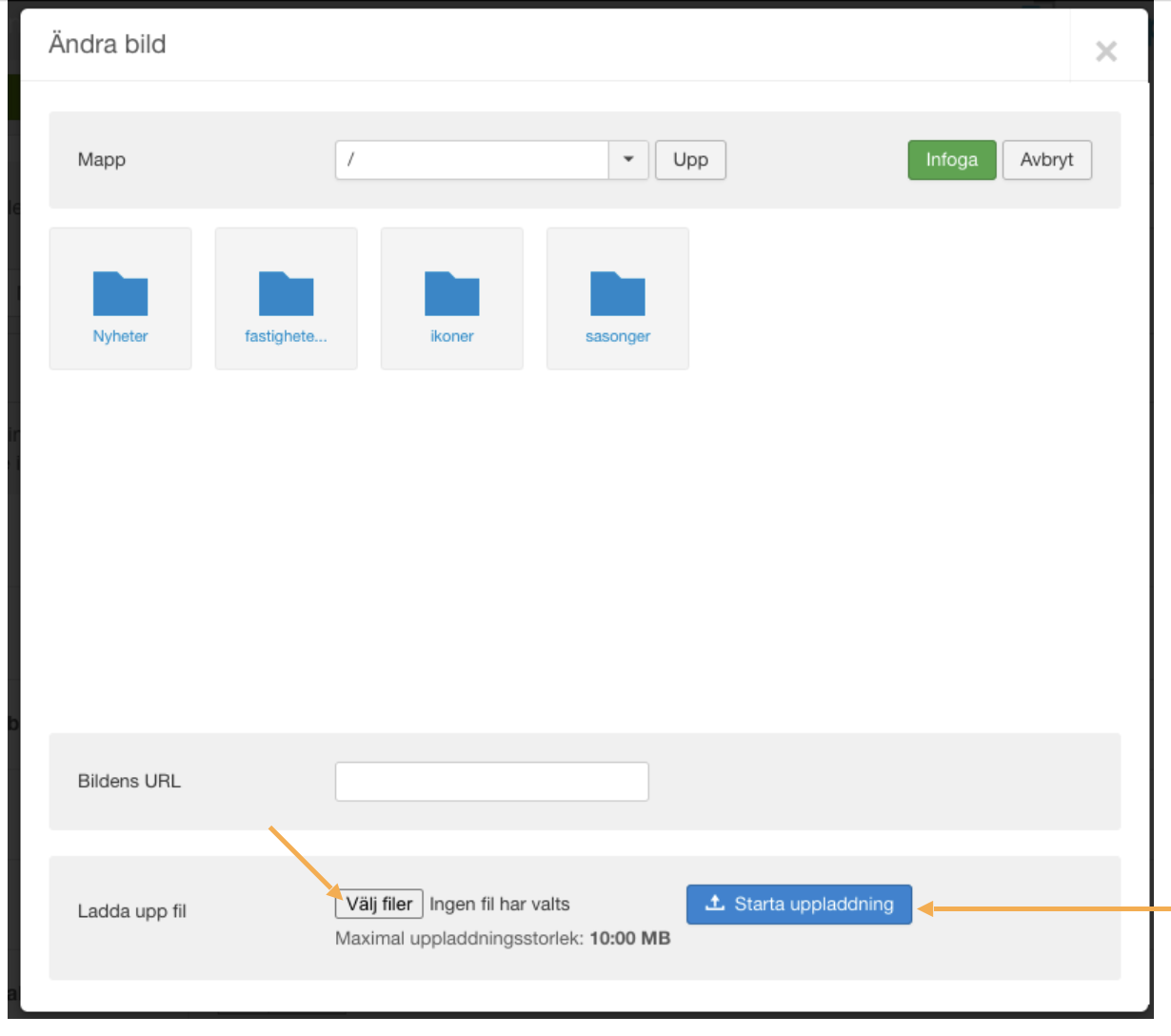Choose files with Välj filer
Viewport: 1171px width, 1036px height.
click(x=379, y=904)
